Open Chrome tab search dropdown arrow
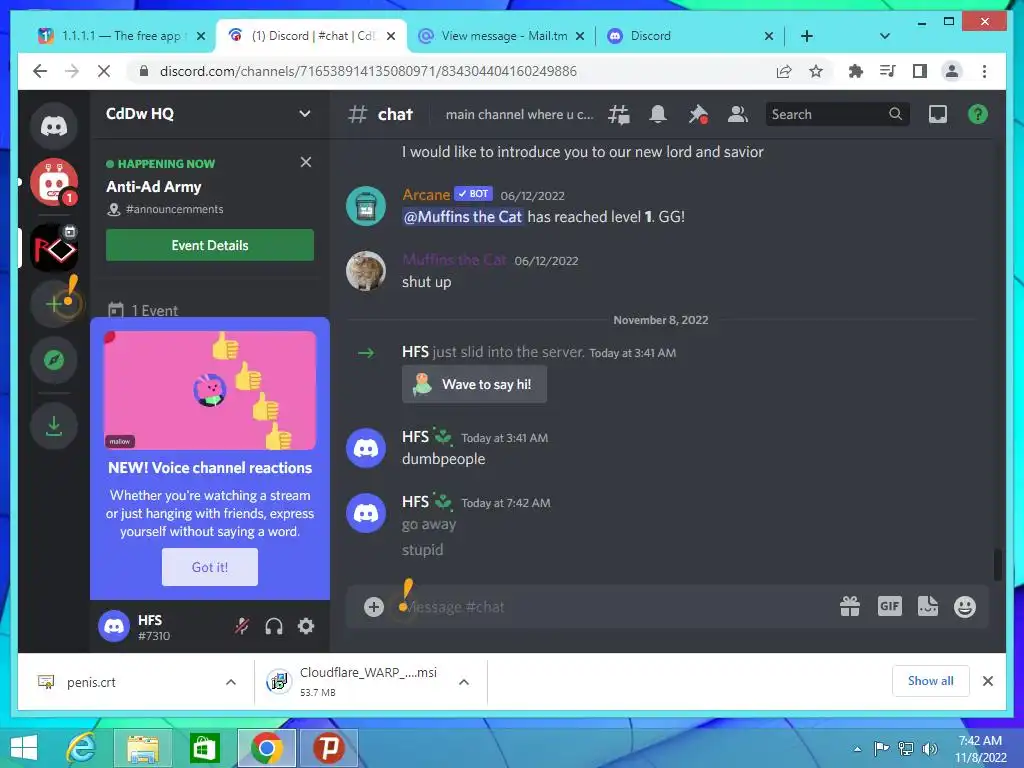The width and height of the screenshot is (1024, 768). 884,36
